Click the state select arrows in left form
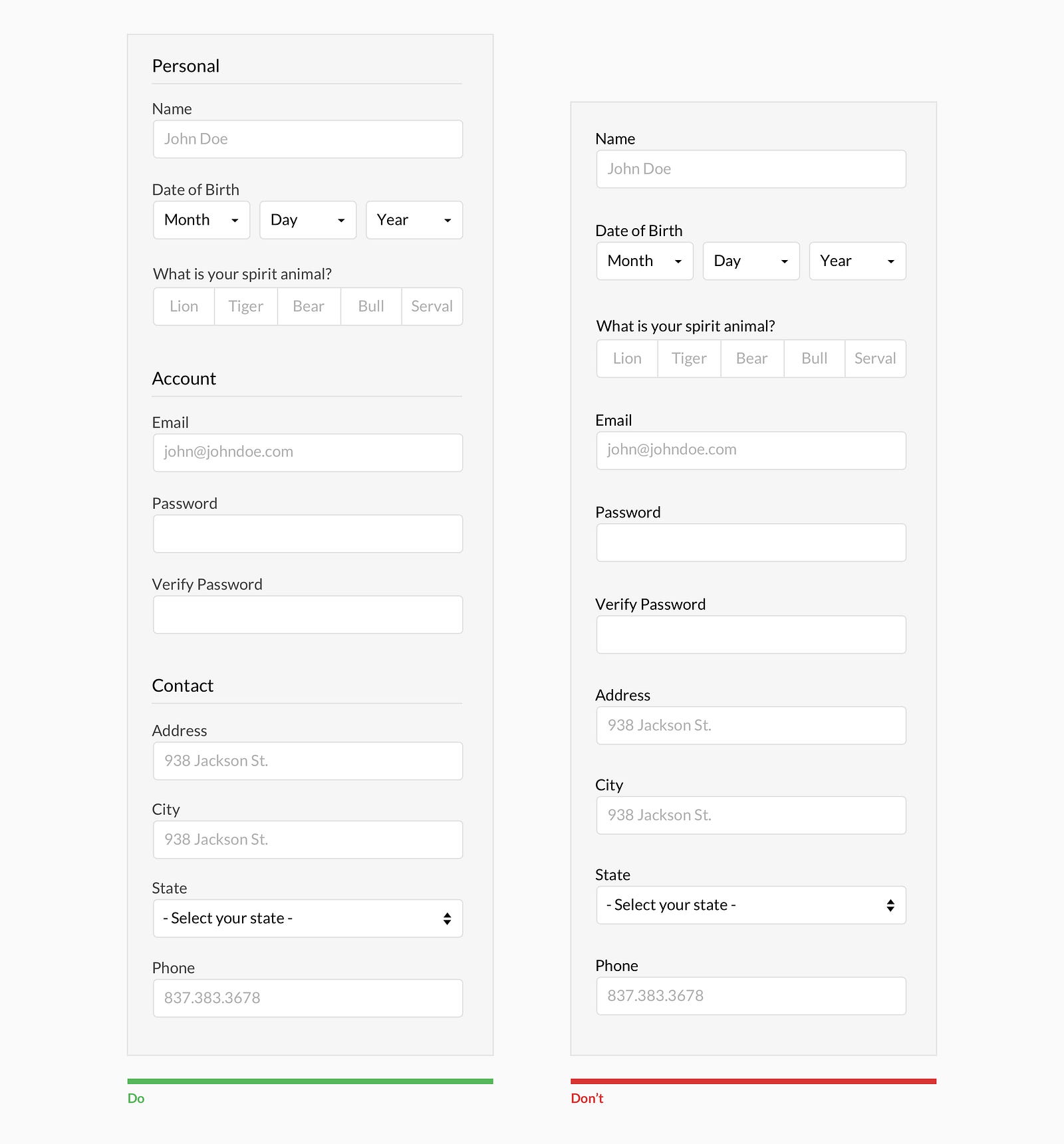Screen dimensions: 1064x1144 [x=447, y=919]
